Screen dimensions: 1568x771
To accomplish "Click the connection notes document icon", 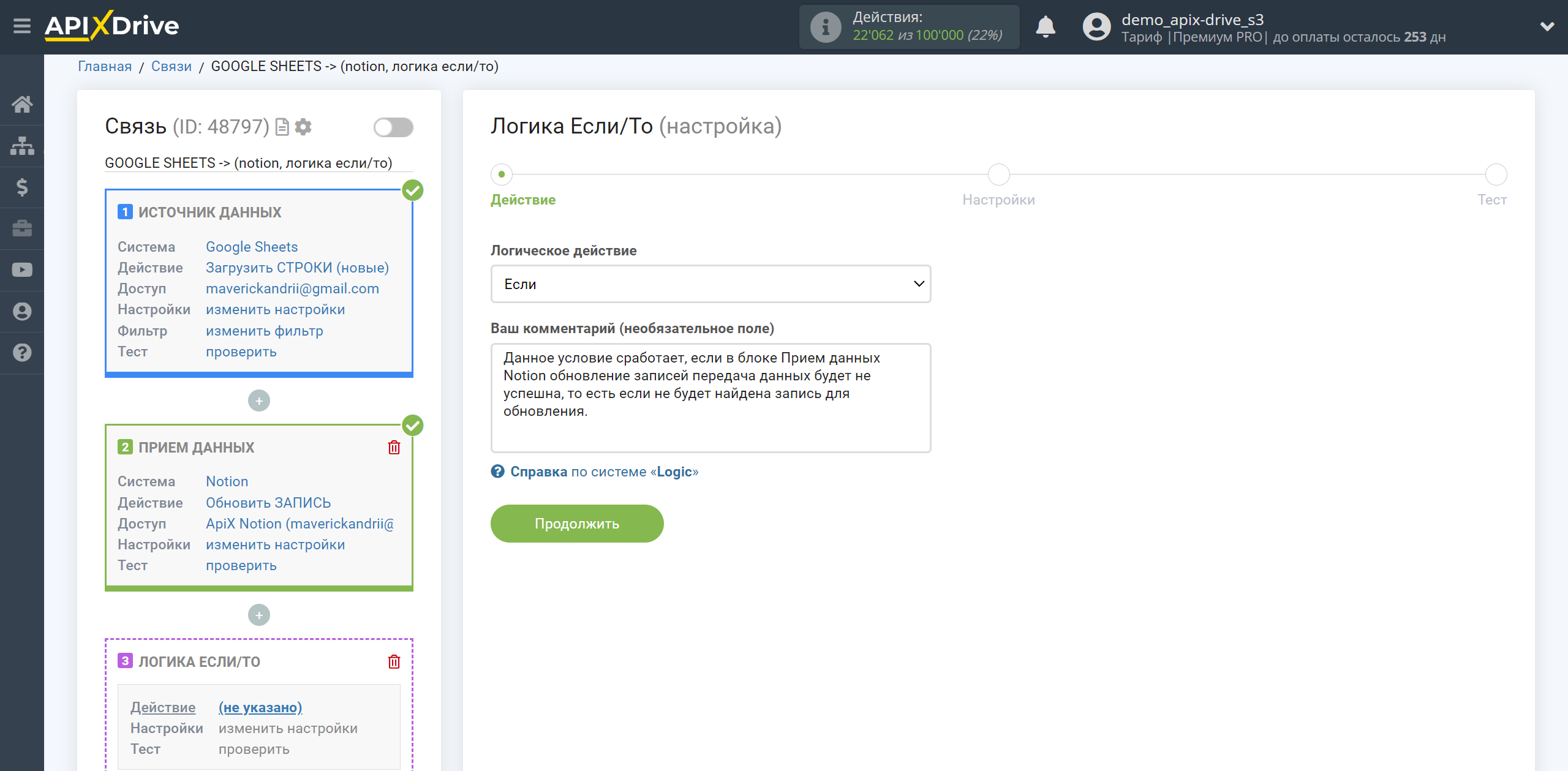I will click(x=282, y=127).
